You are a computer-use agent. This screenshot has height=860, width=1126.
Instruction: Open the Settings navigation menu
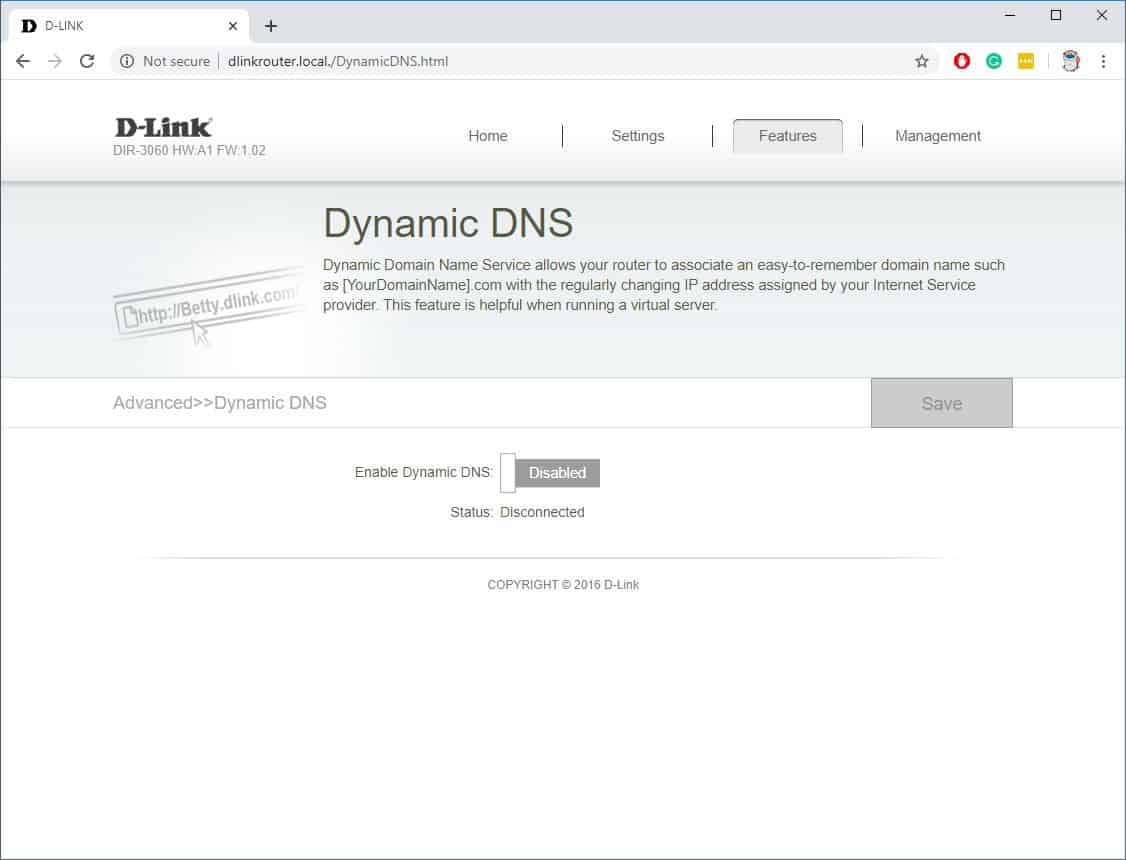pos(637,136)
